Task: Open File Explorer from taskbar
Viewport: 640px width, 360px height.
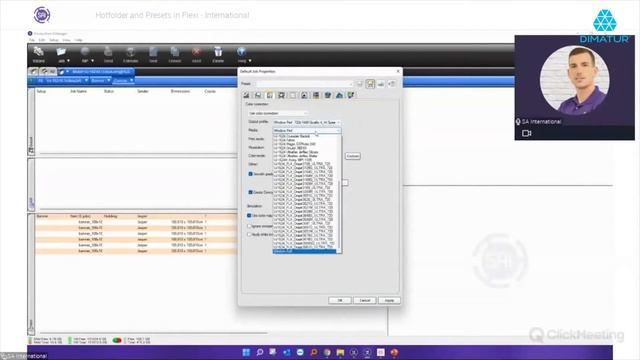Action: [340, 352]
